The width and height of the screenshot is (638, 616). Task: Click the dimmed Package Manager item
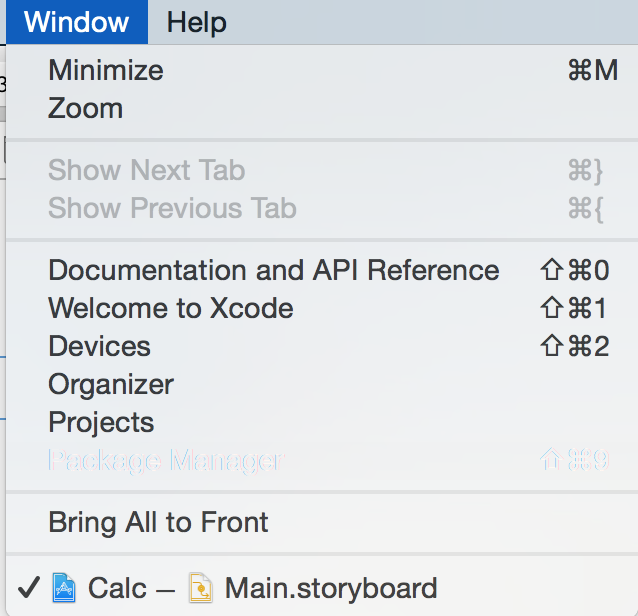[x=165, y=460]
